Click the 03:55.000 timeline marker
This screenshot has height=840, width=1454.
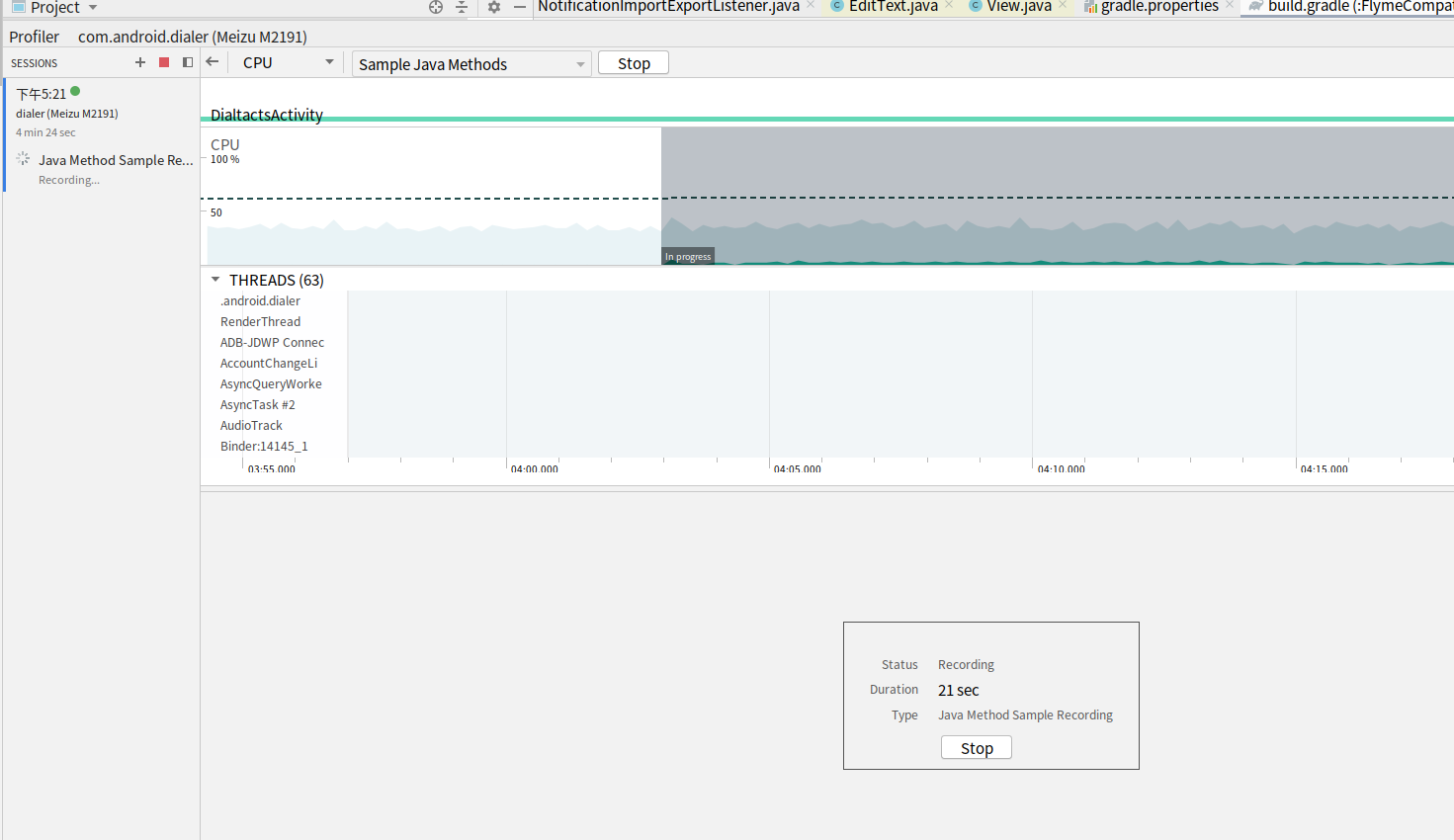point(271,468)
